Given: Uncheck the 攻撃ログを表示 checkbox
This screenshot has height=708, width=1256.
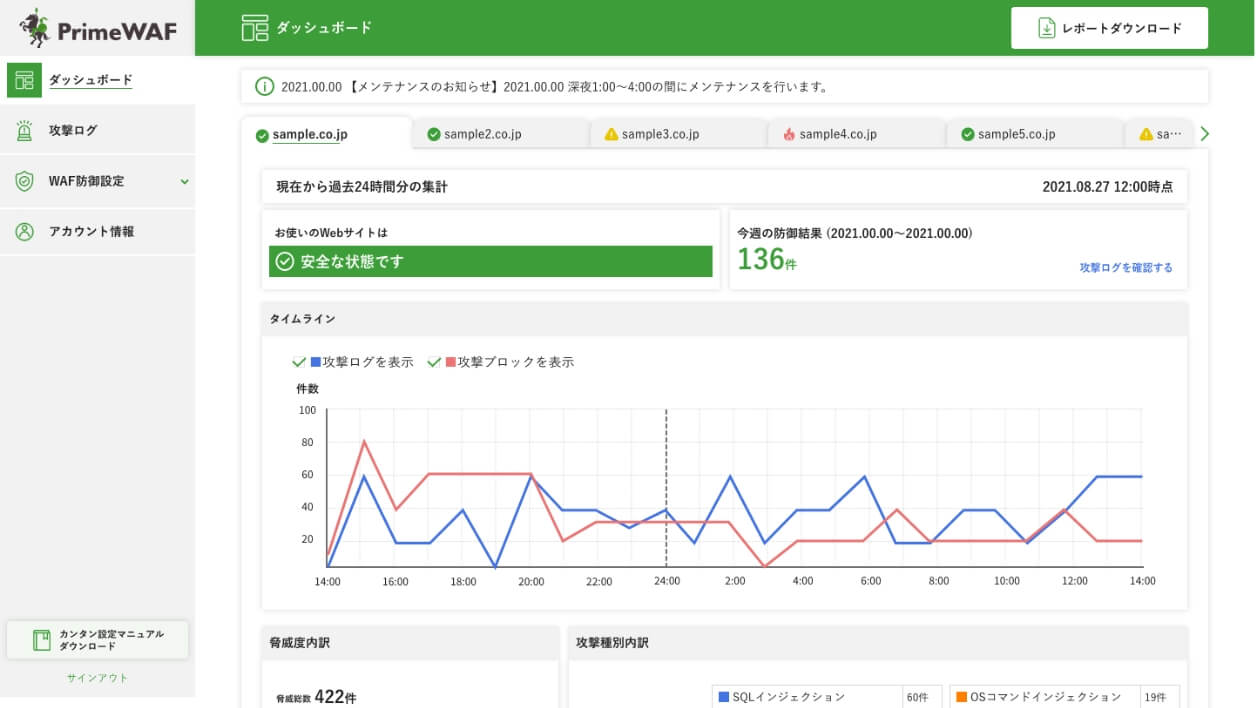Looking at the screenshot, I should pos(300,362).
